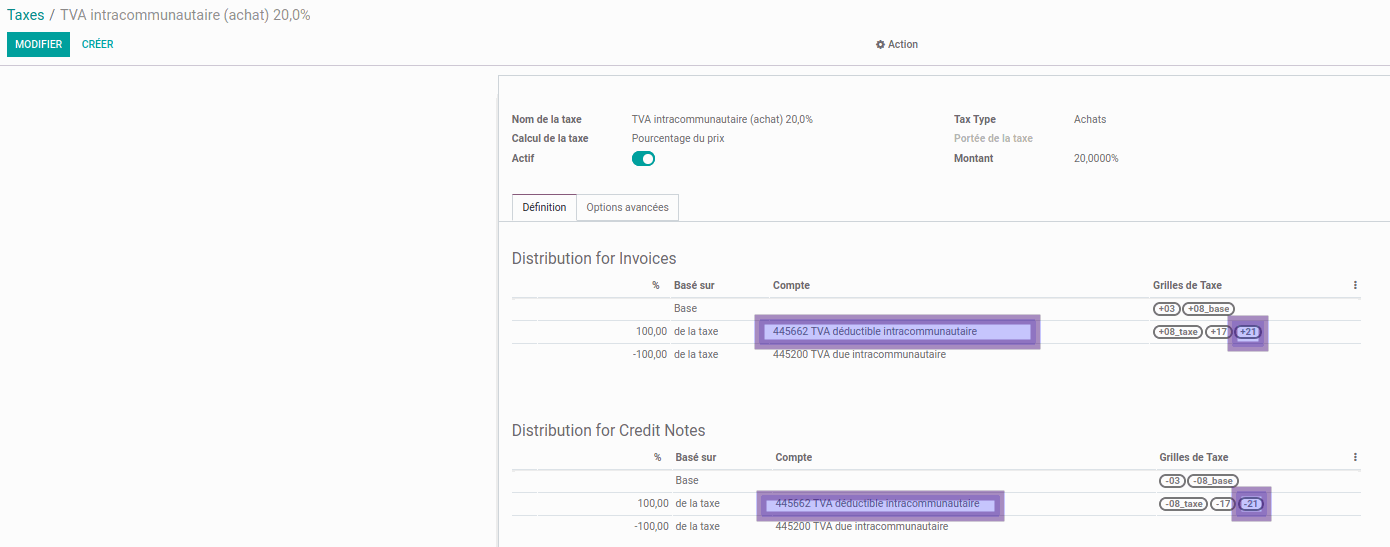Image resolution: width=1390 pixels, height=547 pixels.
Task: Open the Action gear menu
Action: tap(897, 45)
